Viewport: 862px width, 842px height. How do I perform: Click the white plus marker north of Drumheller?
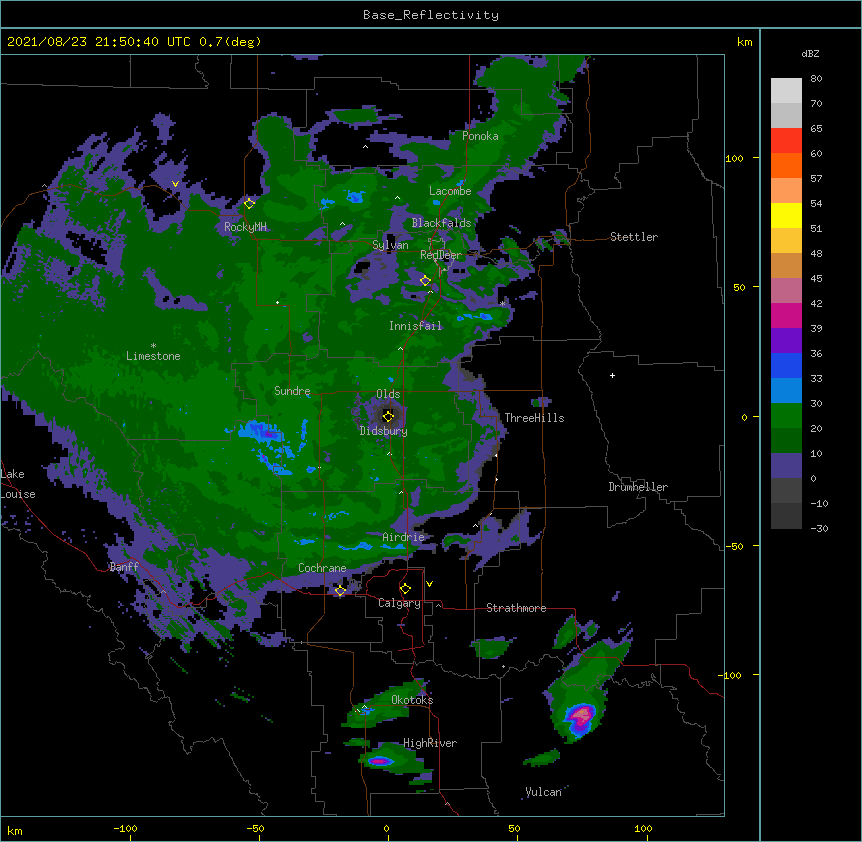point(612,375)
